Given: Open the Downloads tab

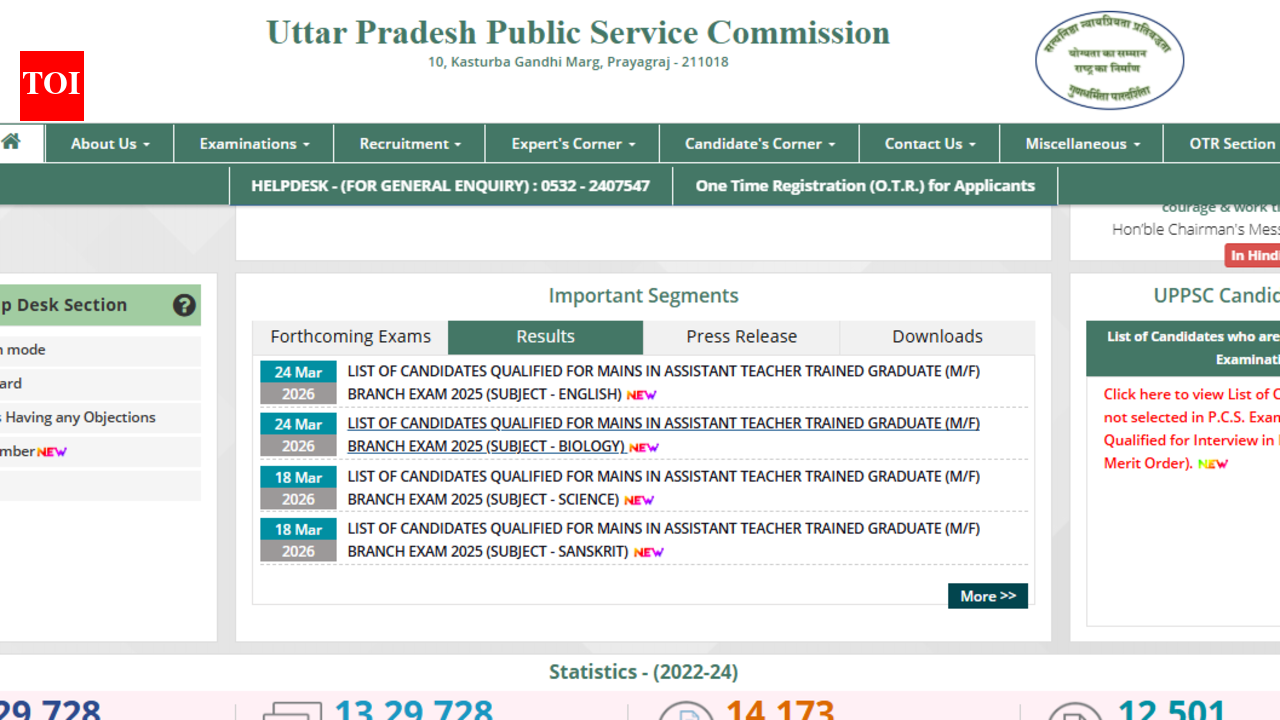Looking at the screenshot, I should [937, 337].
